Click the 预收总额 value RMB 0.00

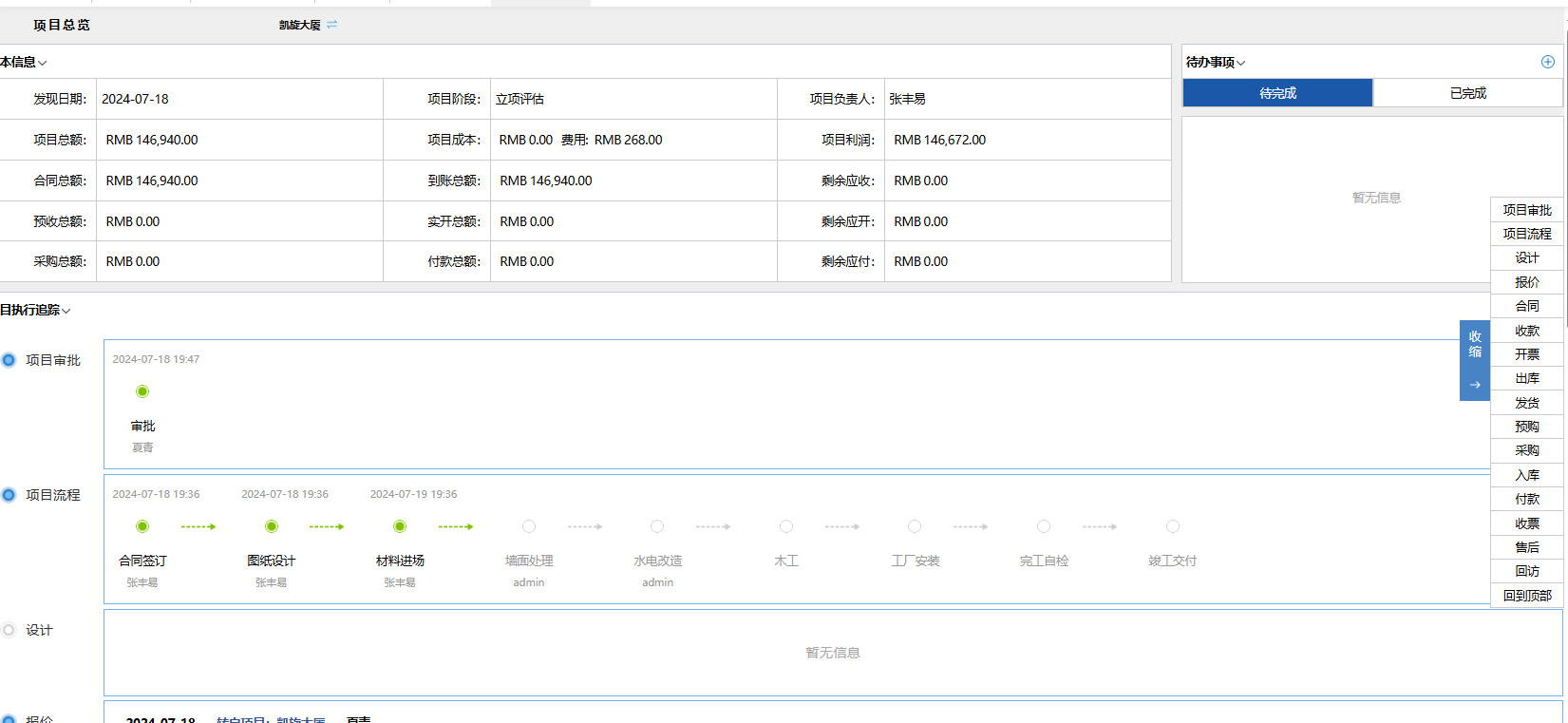tap(133, 221)
